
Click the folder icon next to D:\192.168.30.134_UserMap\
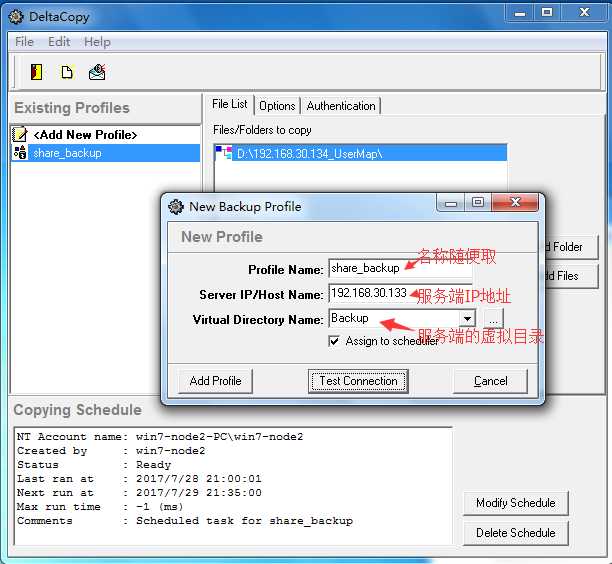[x=224, y=153]
